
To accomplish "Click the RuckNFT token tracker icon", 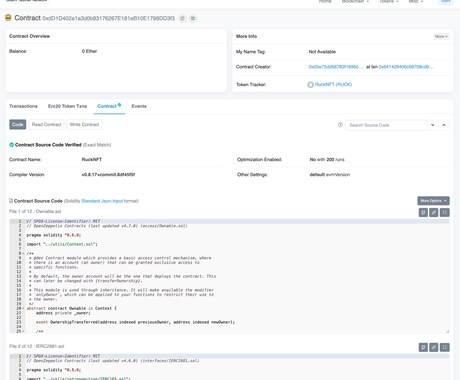I will [310, 85].
